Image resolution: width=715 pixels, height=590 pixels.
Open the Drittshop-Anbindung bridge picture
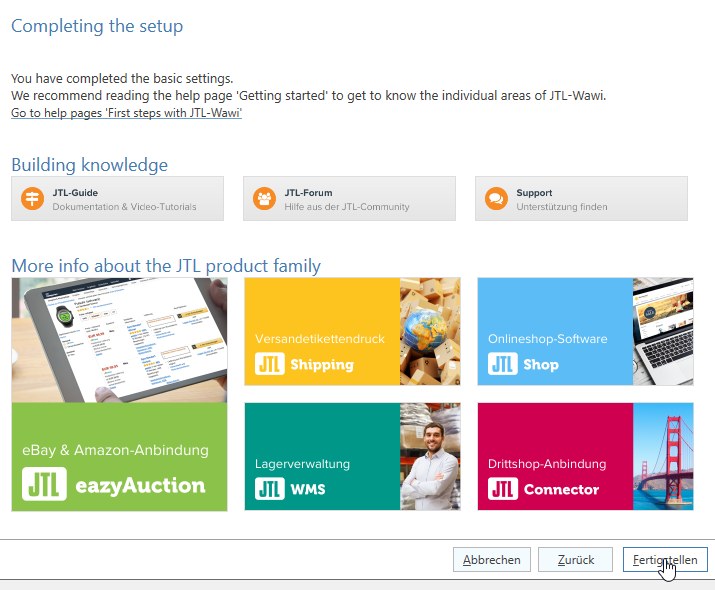(x=663, y=456)
